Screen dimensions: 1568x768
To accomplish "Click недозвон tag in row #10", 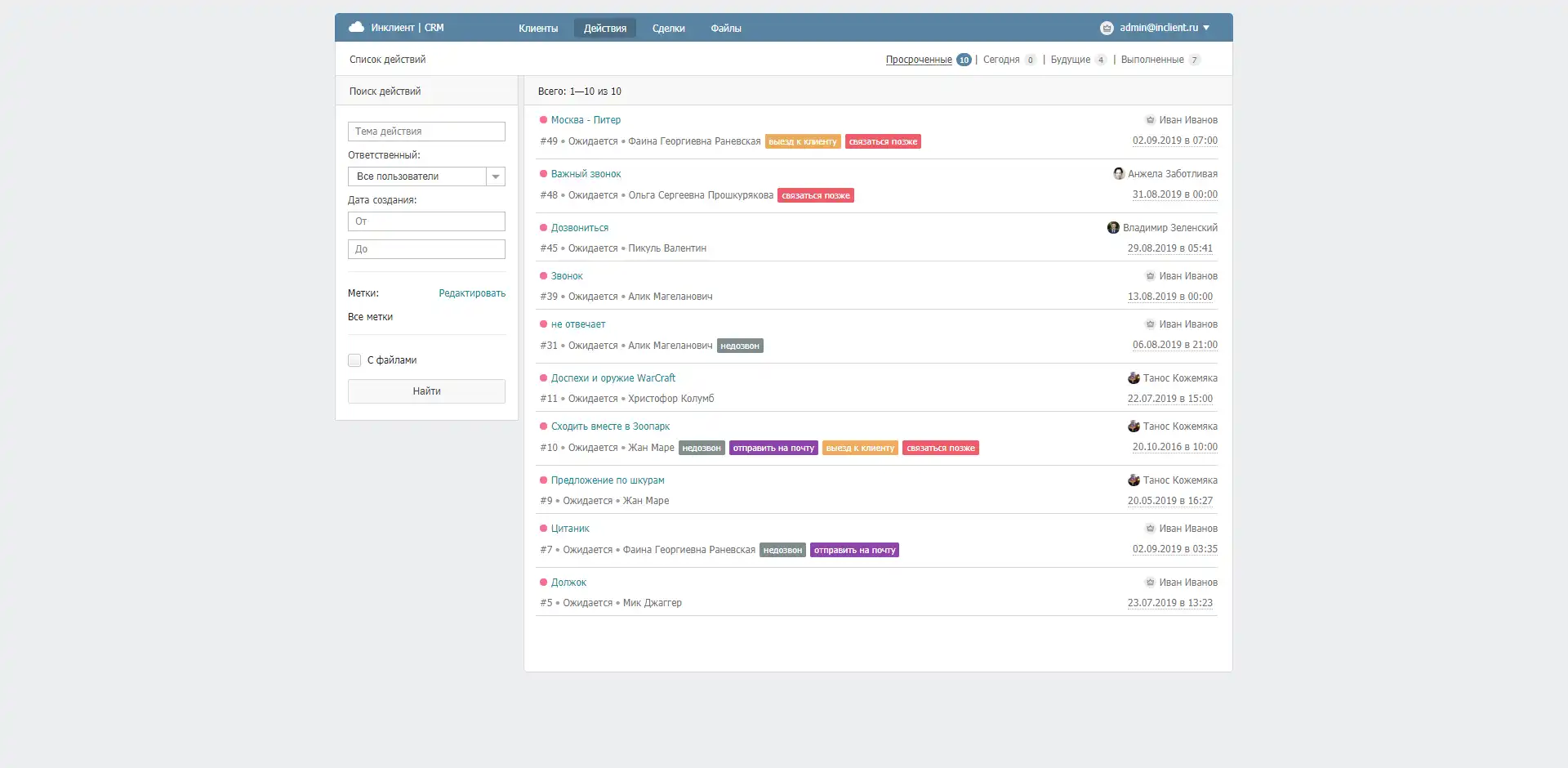I will pos(702,448).
